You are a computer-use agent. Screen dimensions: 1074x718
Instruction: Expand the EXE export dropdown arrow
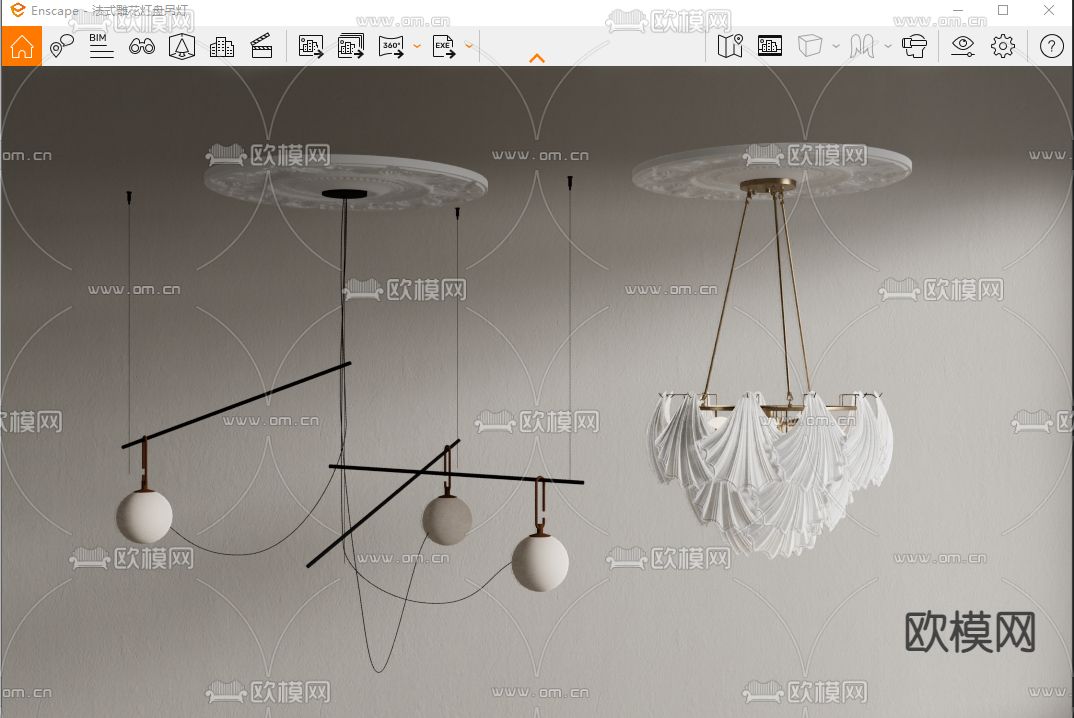(x=469, y=46)
